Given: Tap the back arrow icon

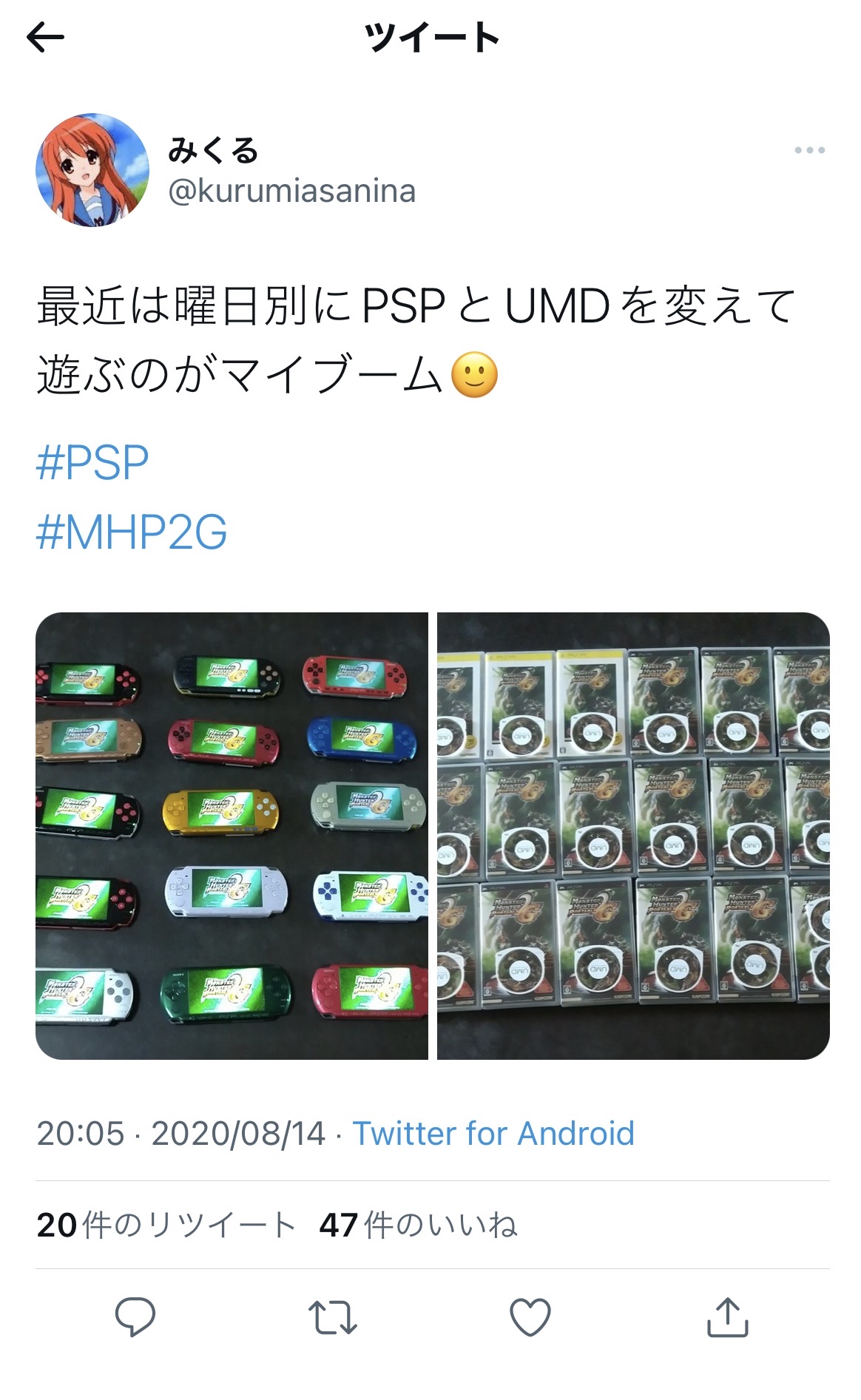Looking at the screenshot, I should 45,37.
